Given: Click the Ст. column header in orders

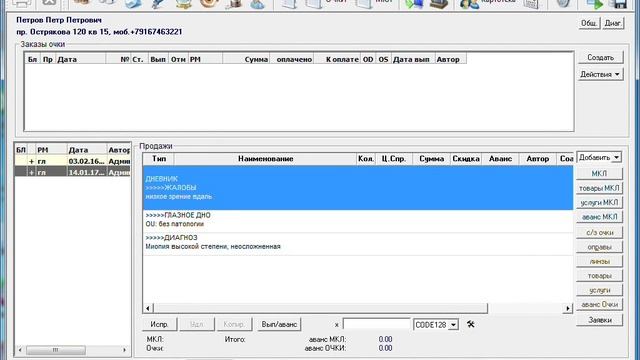Looking at the screenshot, I should click(139, 59).
